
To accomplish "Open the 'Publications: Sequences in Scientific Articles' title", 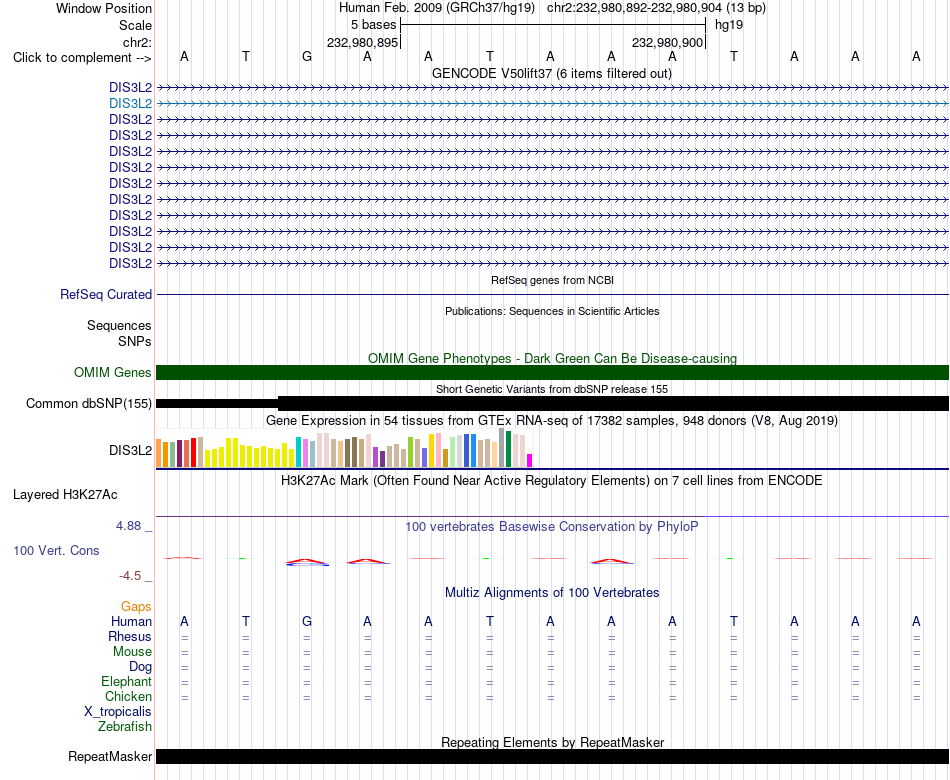I will pyautogui.click(x=552, y=311).
